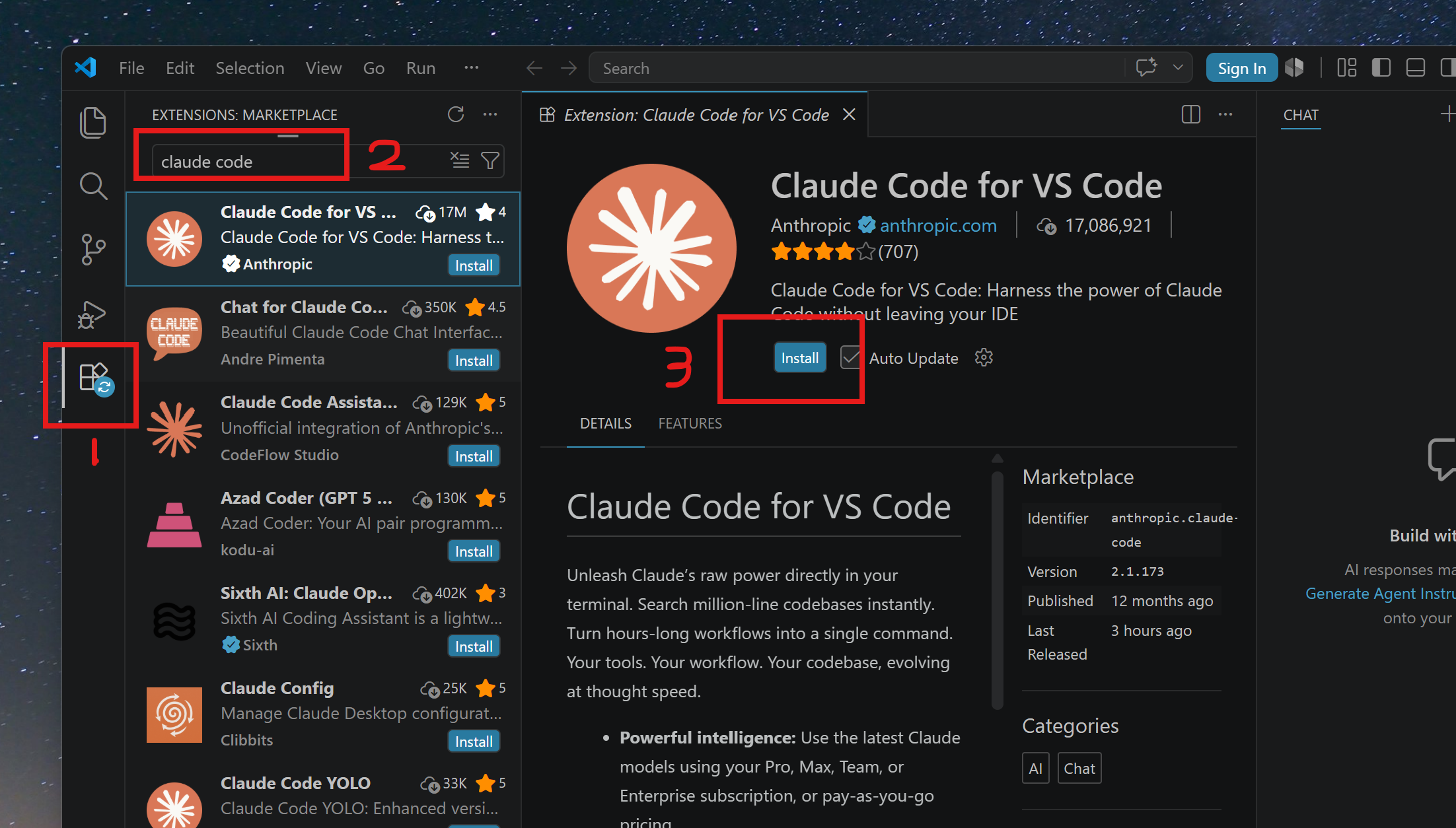Click the Chat category tag

coord(1079,769)
